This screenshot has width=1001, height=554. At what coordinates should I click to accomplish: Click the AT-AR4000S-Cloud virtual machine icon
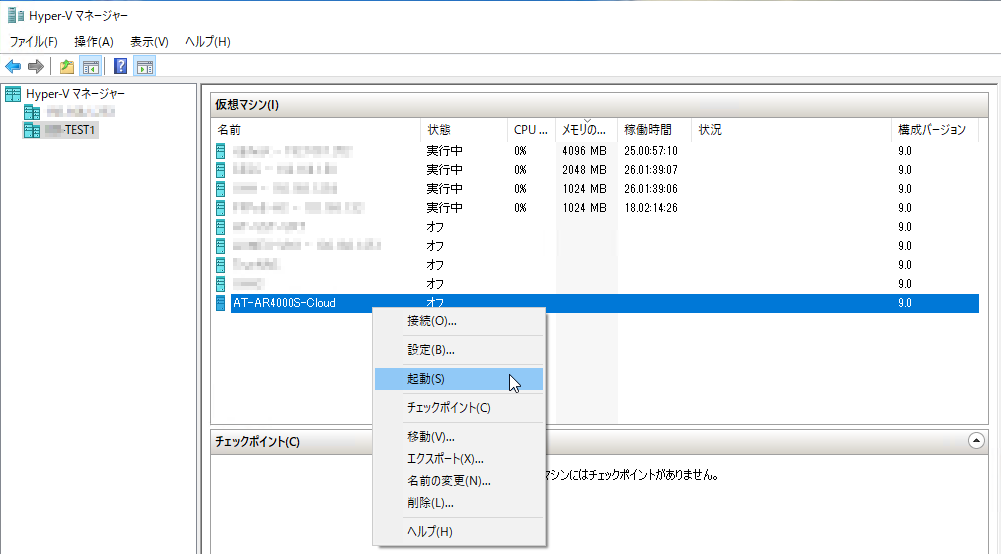[221, 303]
